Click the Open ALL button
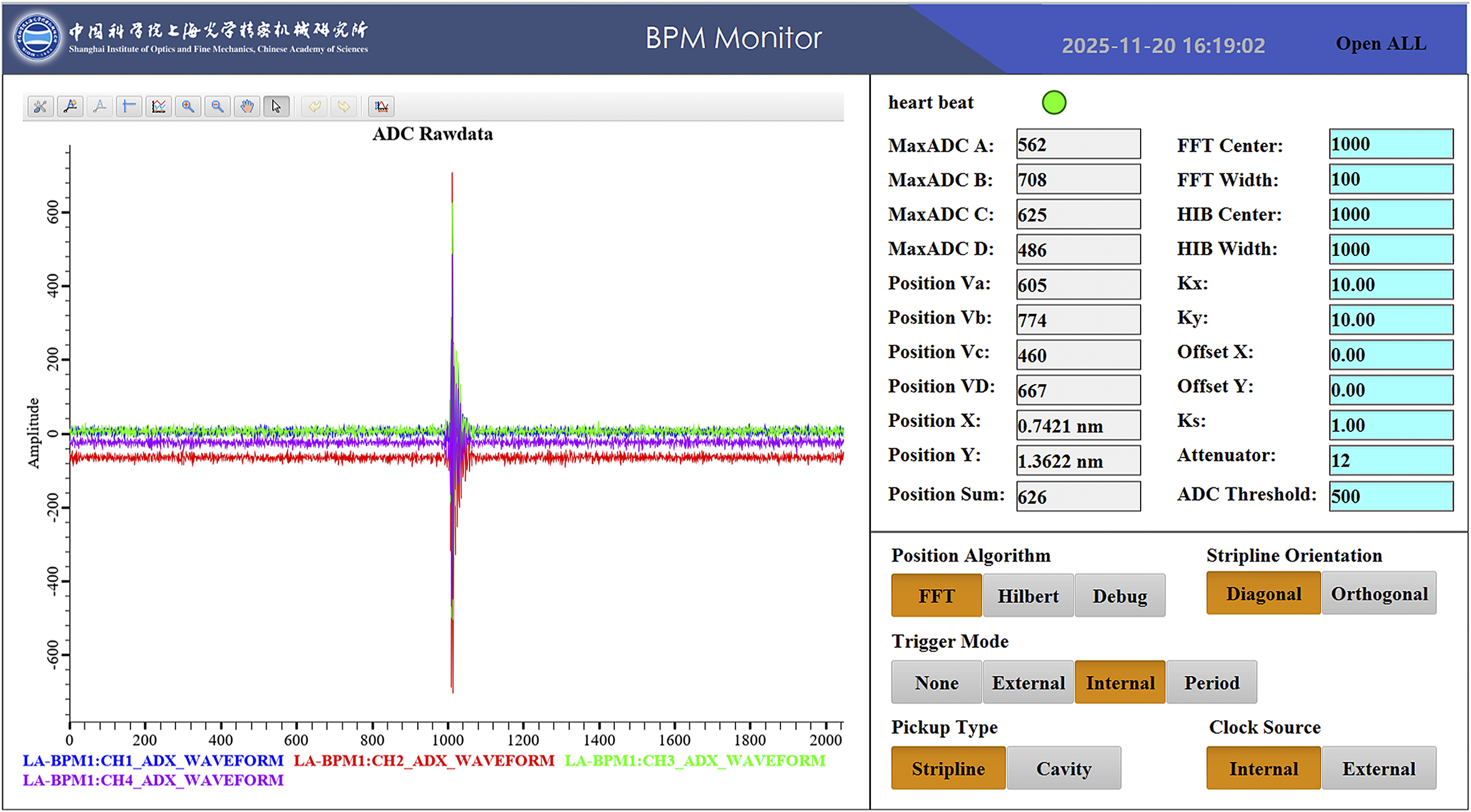This screenshot has height=812, width=1471. [1380, 44]
